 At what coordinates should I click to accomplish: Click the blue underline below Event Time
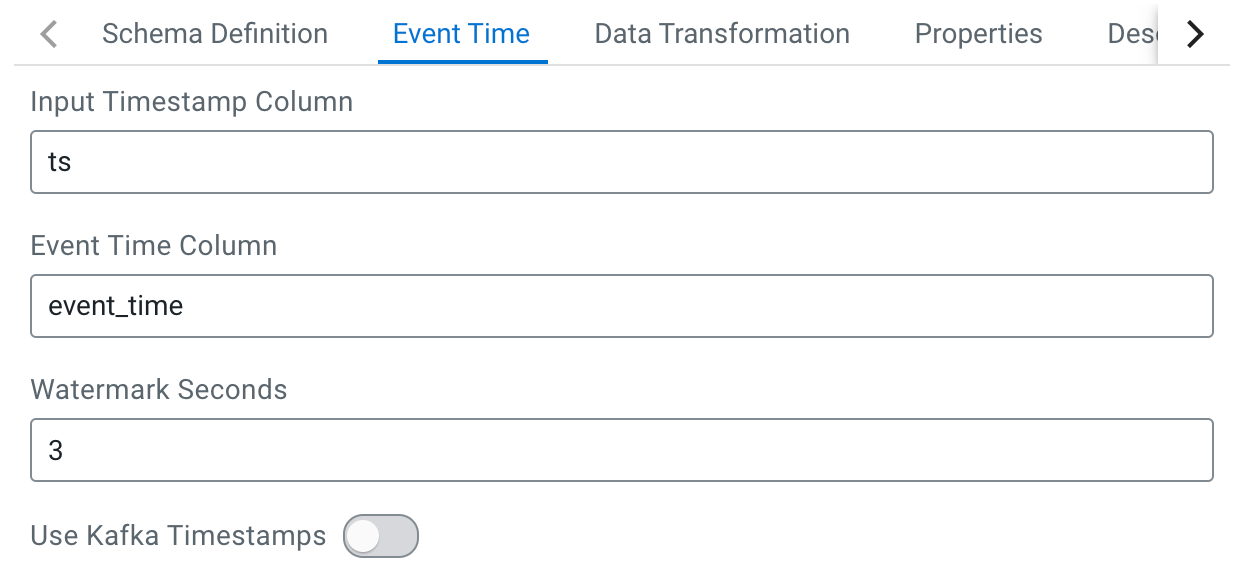coord(462,62)
